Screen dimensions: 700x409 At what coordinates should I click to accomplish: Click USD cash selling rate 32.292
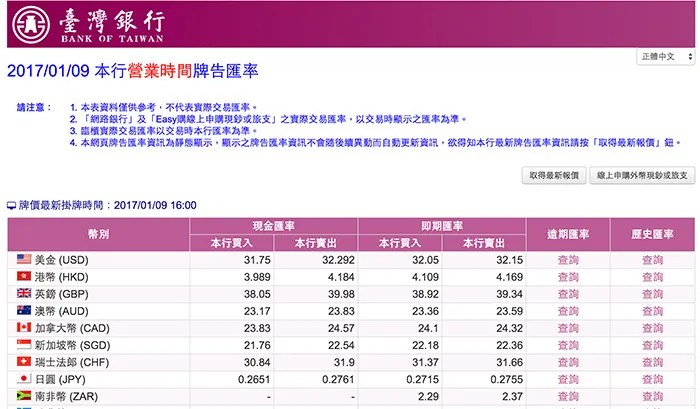coord(338,260)
